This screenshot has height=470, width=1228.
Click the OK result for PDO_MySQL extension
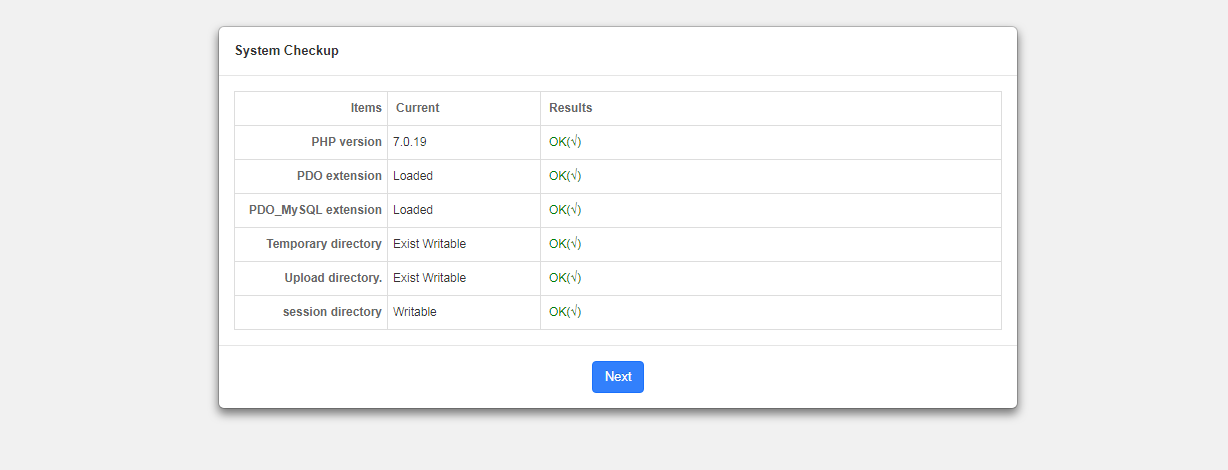[x=565, y=210]
